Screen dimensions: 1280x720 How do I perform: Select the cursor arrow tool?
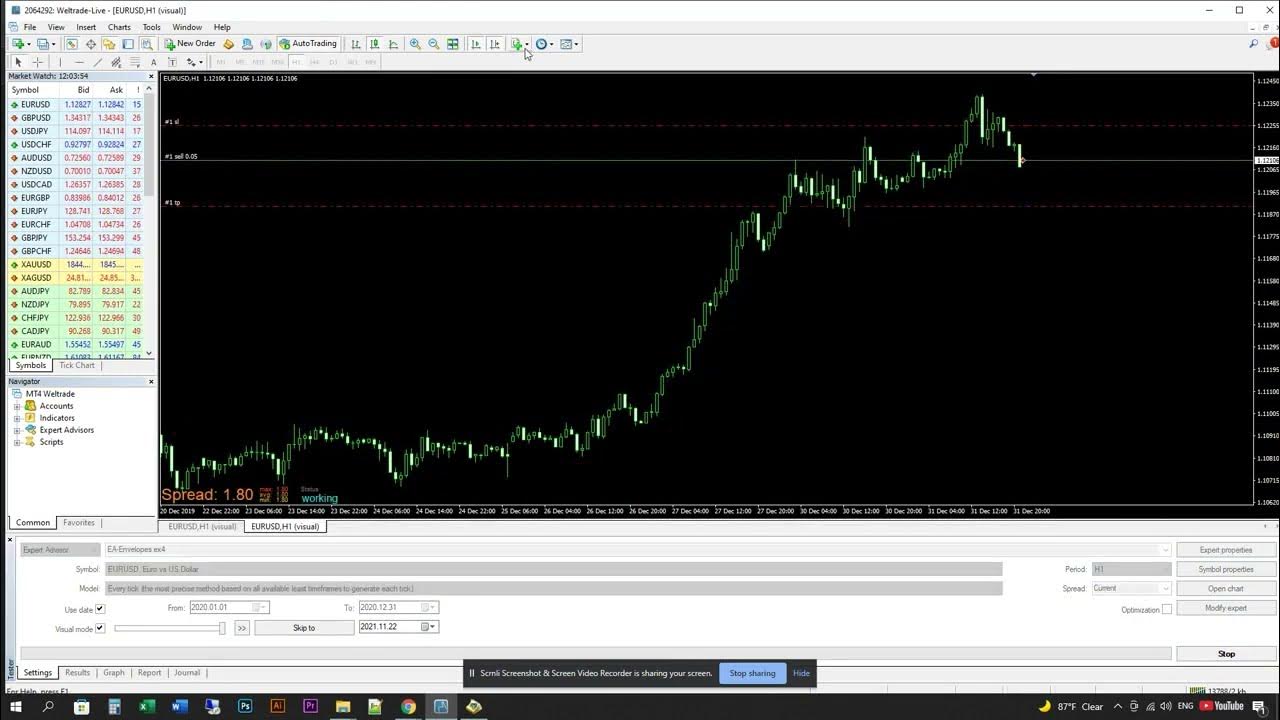pos(18,62)
